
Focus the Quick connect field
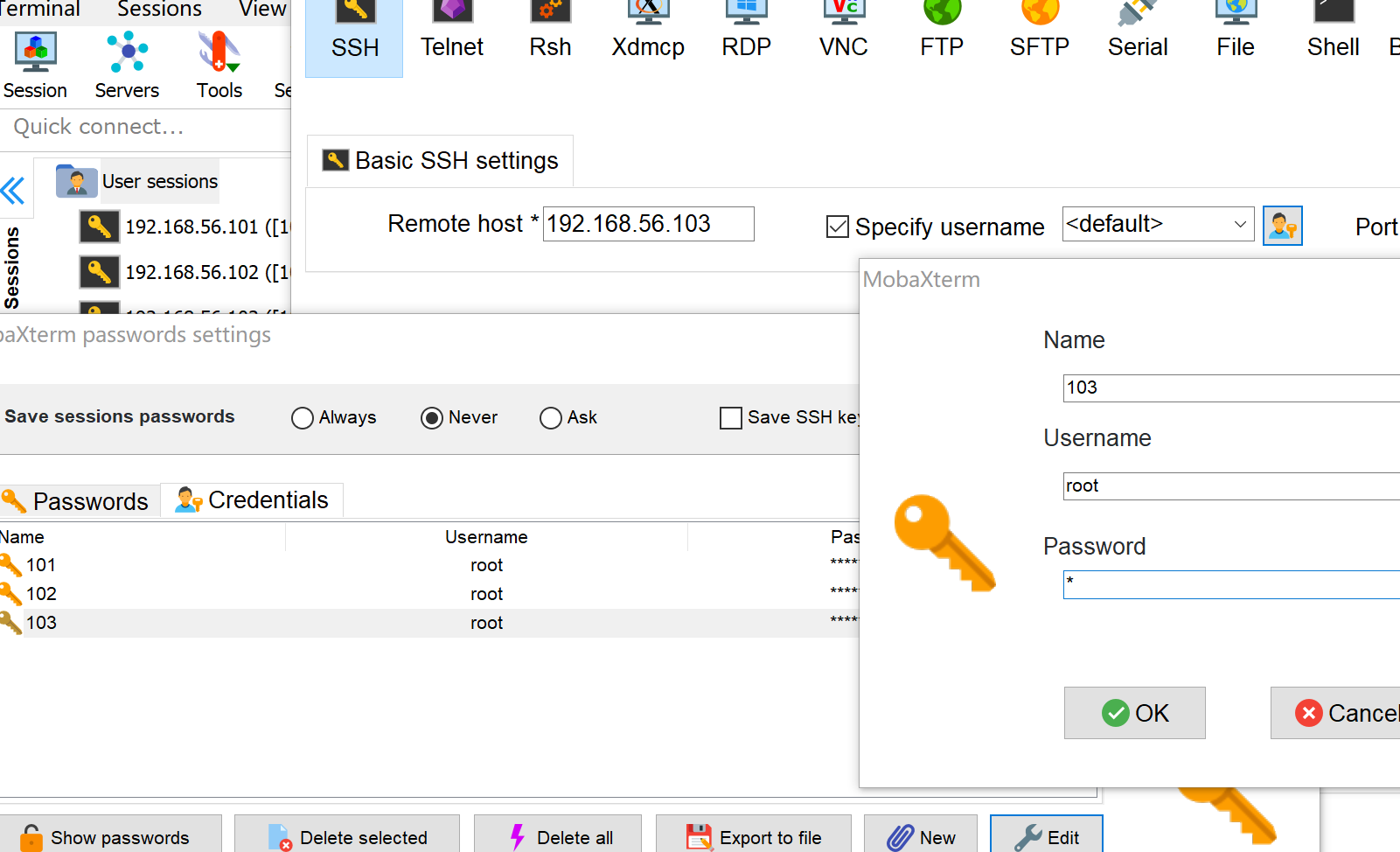[145, 127]
